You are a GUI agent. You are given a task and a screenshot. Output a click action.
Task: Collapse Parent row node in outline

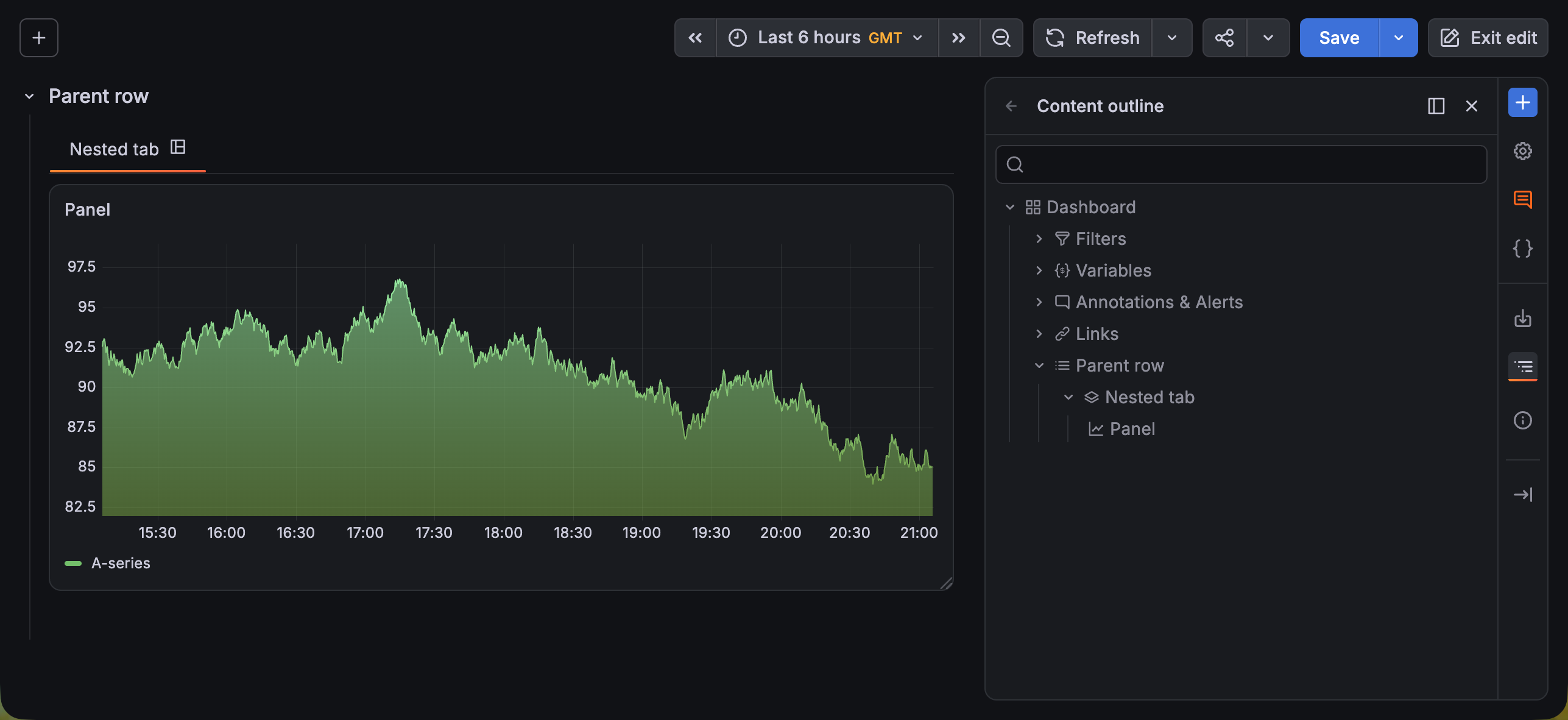(1039, 365)
